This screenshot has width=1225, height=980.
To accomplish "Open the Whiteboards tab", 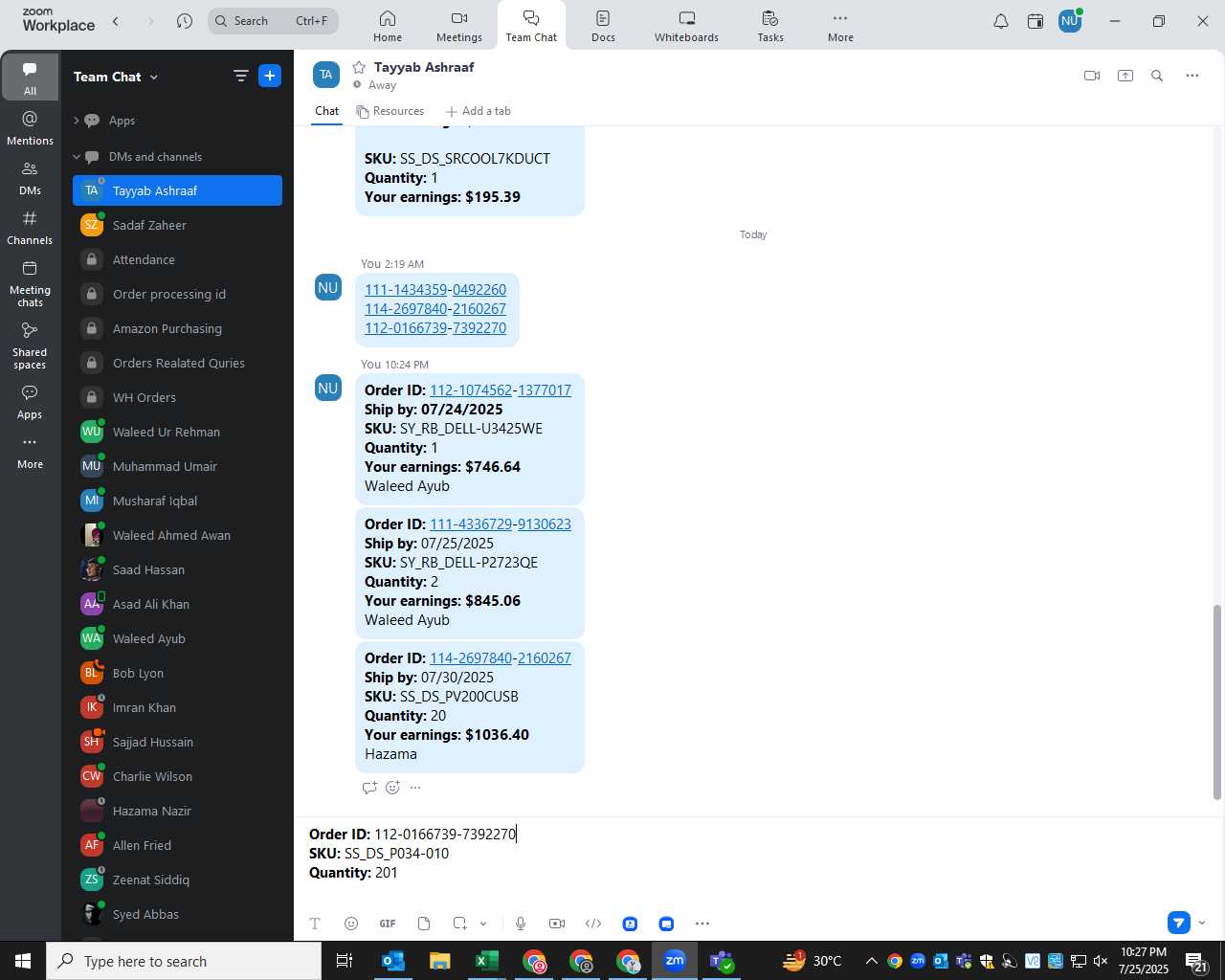I will (686, 26).
